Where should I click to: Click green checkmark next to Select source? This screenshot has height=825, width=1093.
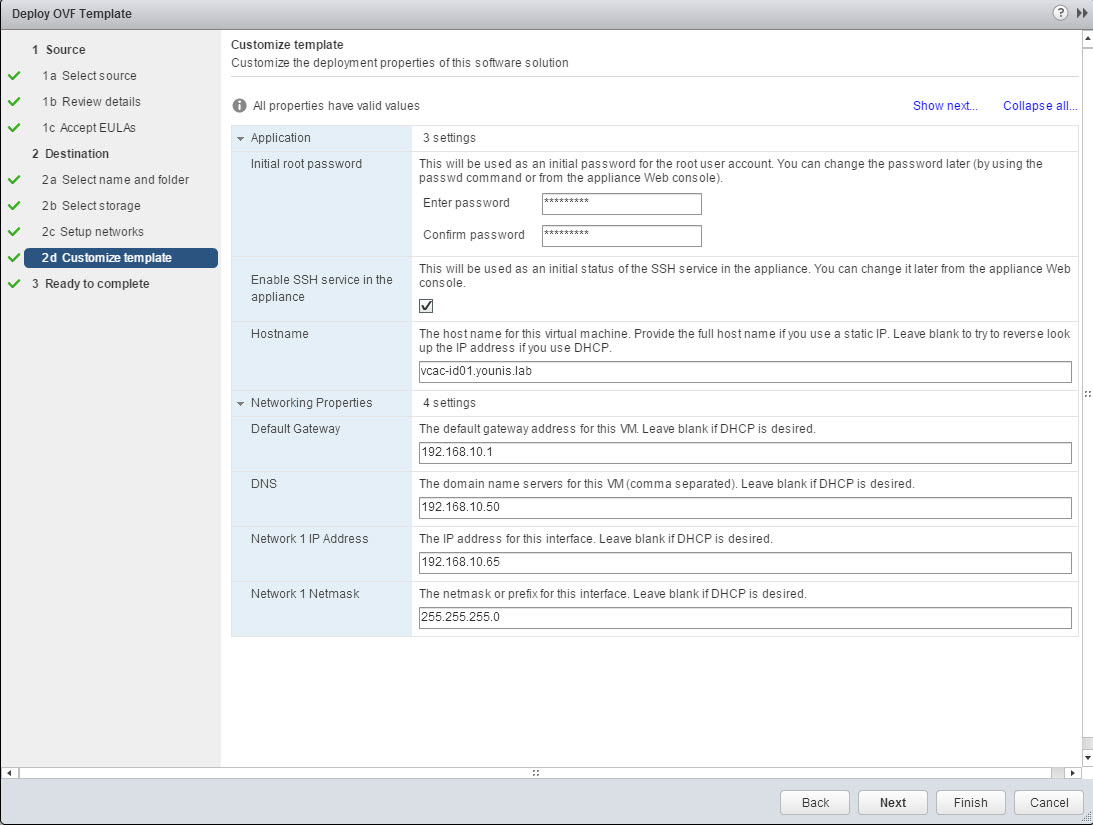click(14, 76)
